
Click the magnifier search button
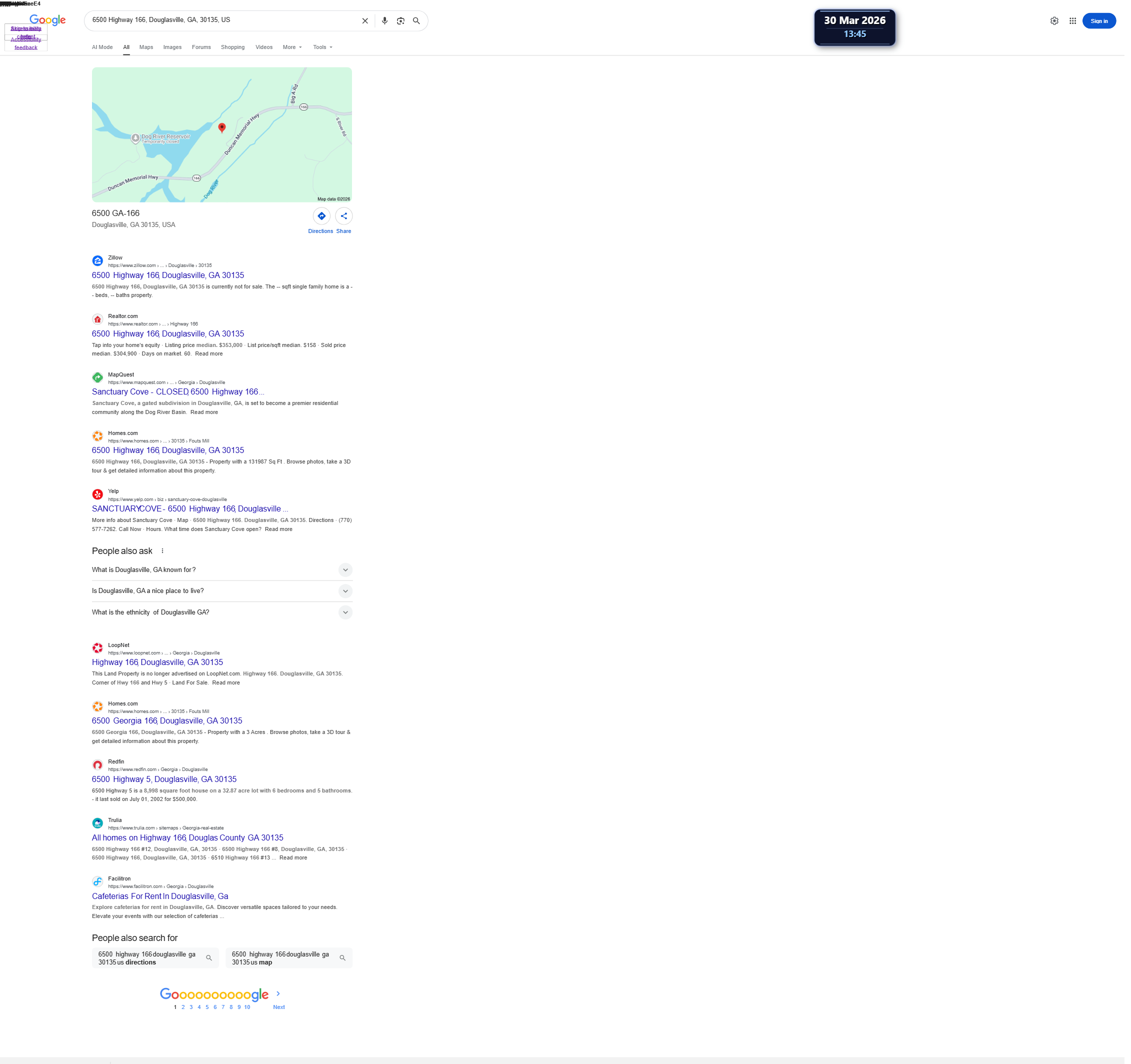[416, 21]
